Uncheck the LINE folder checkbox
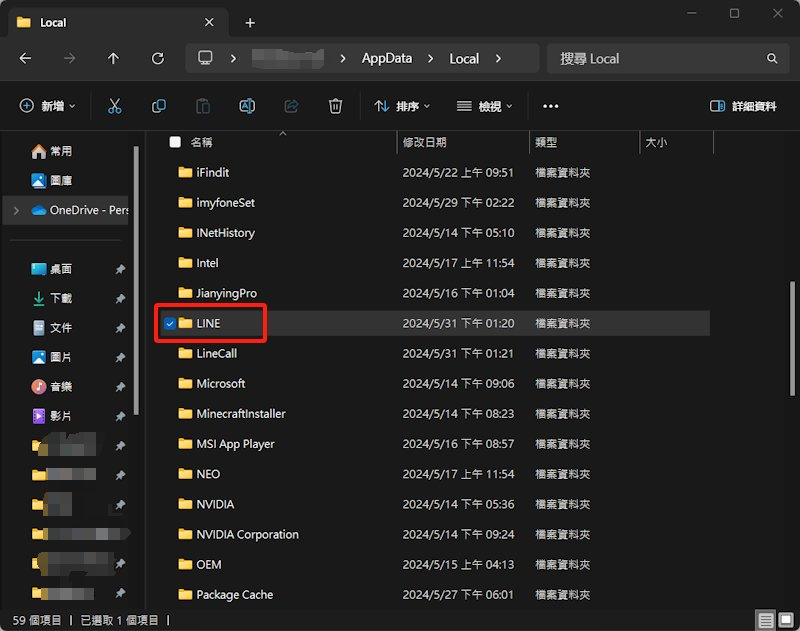This screenshot has height=631, width=800. tap(170, 323)
